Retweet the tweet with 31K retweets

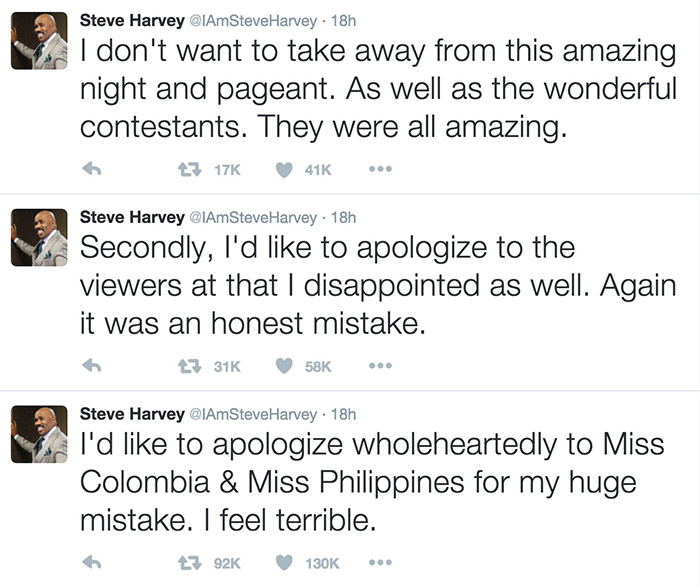190,367
